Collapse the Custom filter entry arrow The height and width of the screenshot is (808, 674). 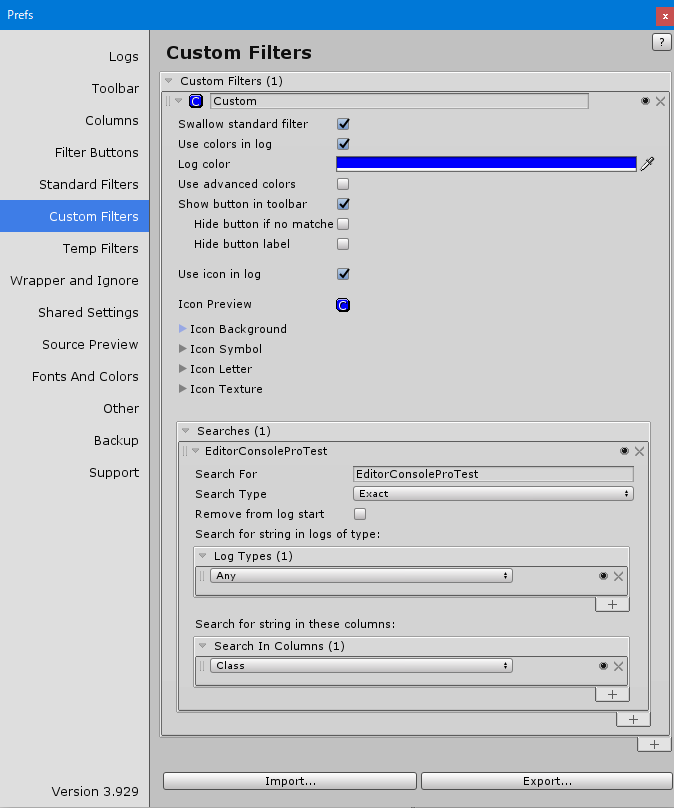click(x=179, y=101)
